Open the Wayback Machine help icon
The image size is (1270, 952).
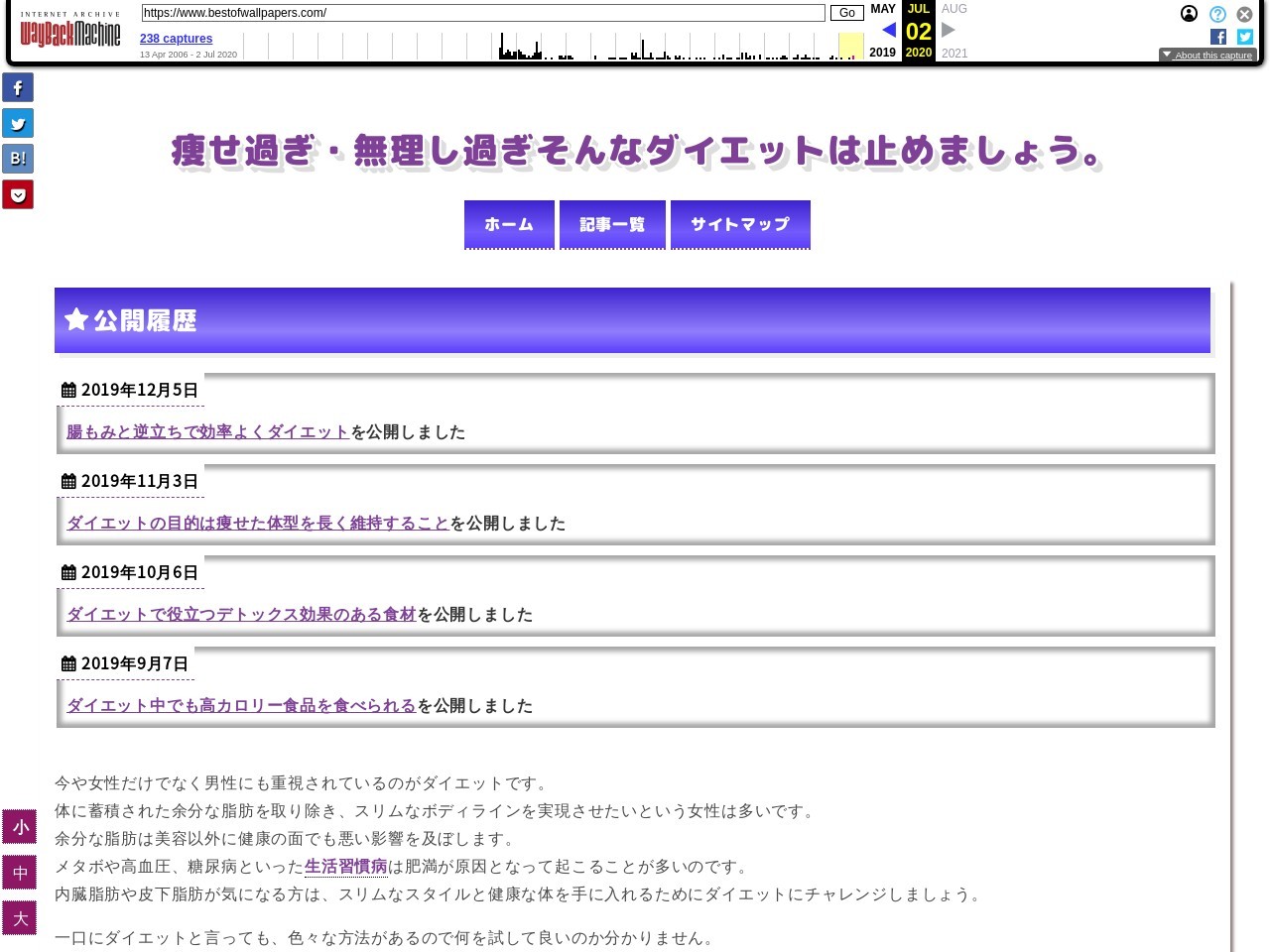point(1217,14)
